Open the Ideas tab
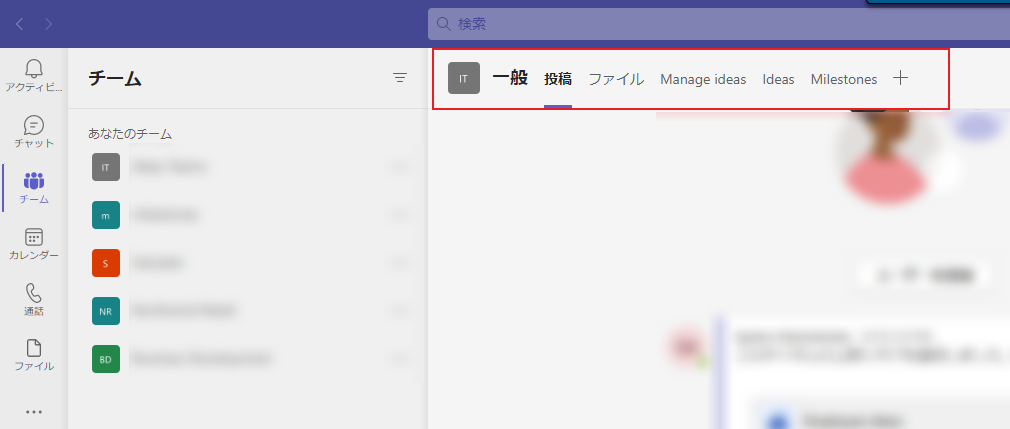1010x429 pixels. coord(778,79)
